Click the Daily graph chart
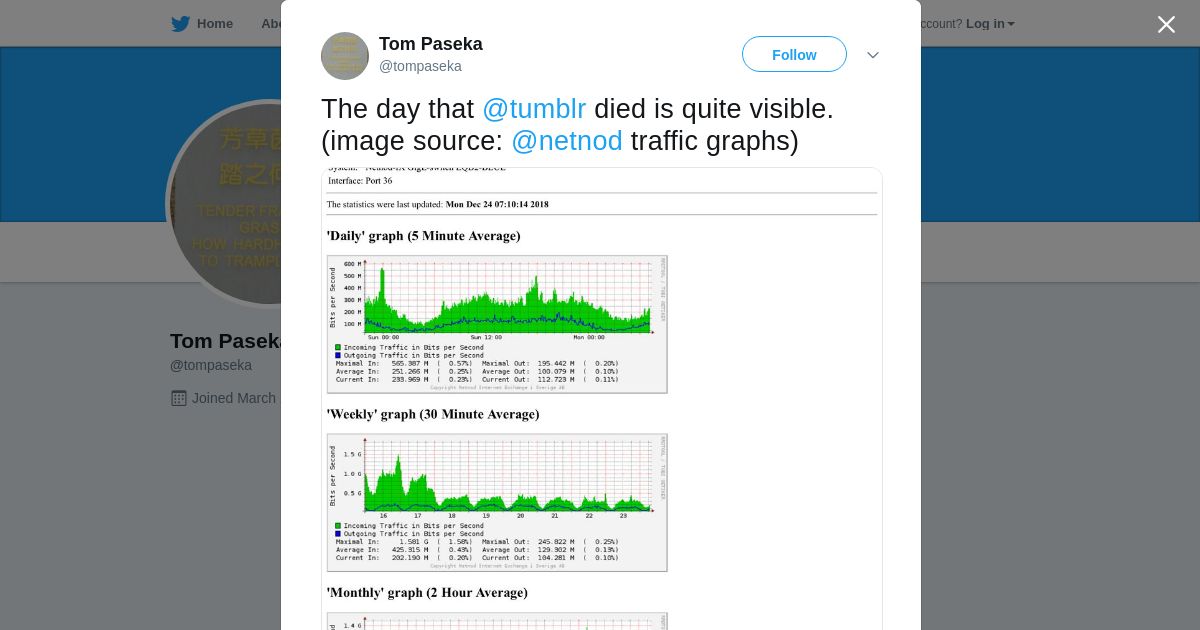 [x=497, y=323]
